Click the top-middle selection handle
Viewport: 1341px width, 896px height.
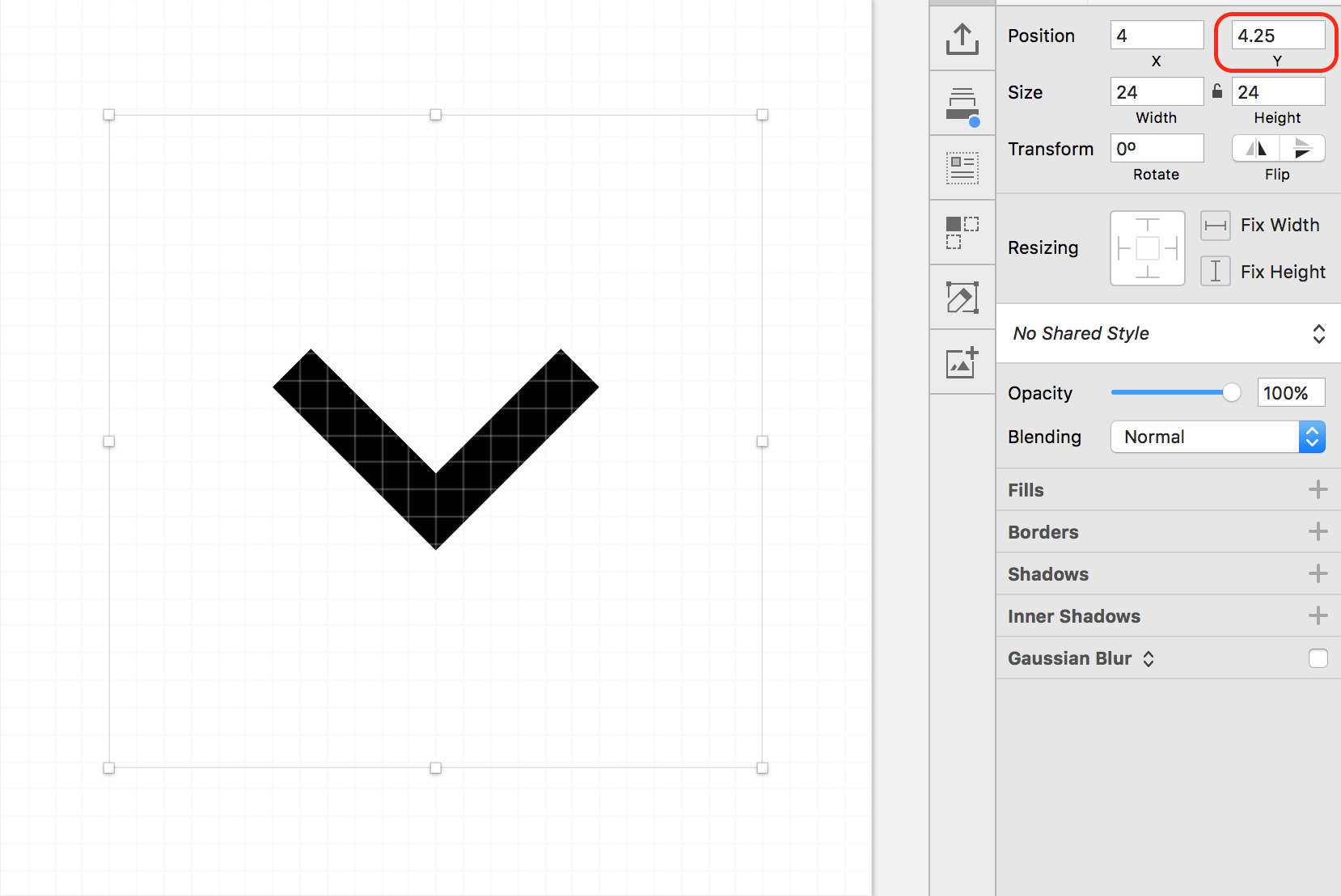[436, 115]
